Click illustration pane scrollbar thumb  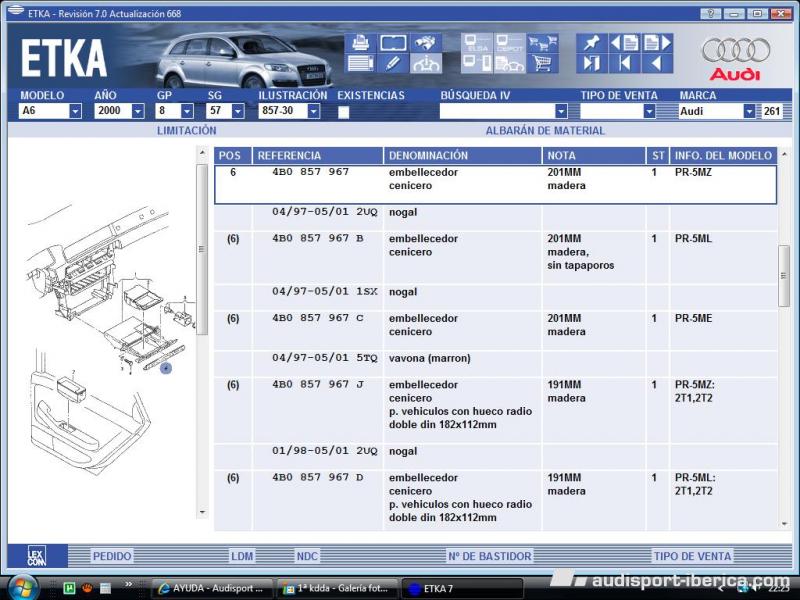coord(202,249)
